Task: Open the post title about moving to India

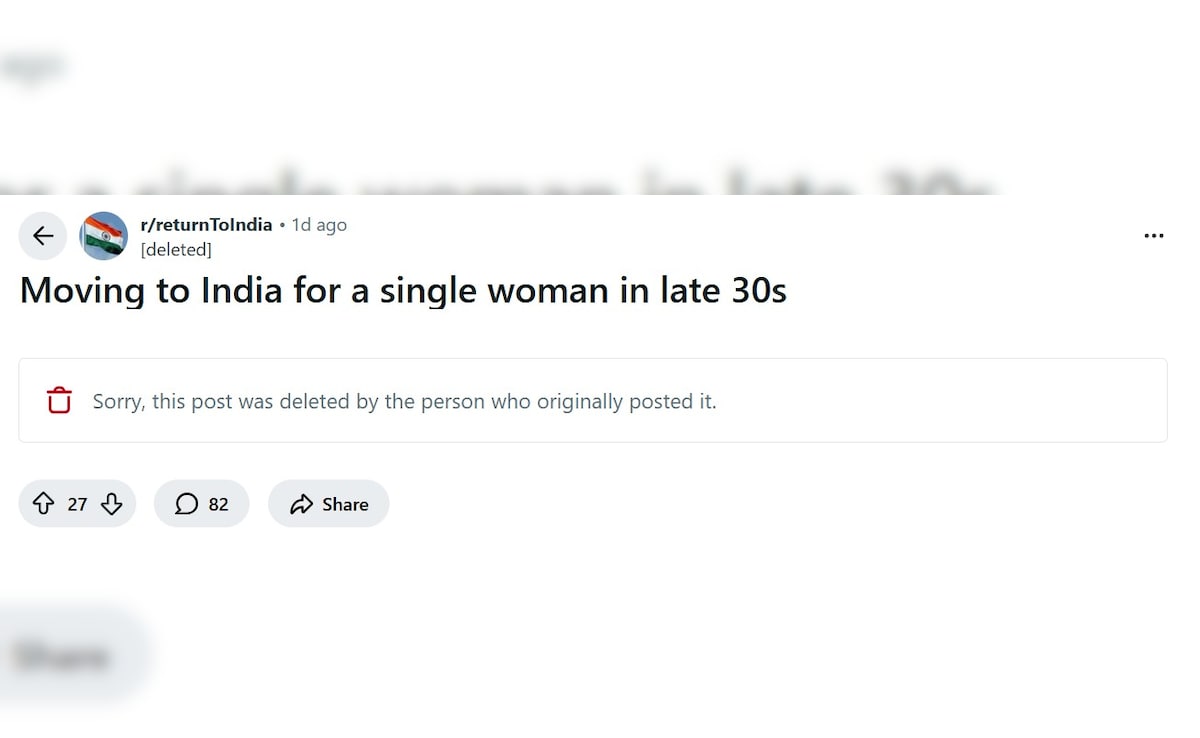Action: click(x=403, y=291)
